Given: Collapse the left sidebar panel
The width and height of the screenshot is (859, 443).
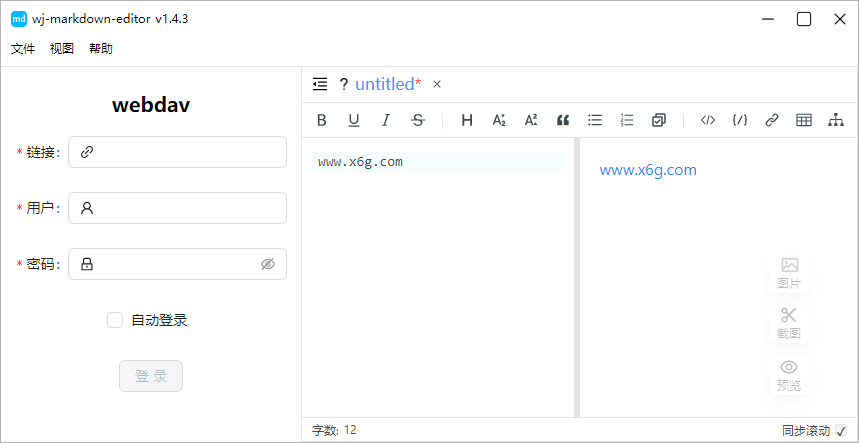Looking at the screenshot, I should [x=320, y=84].
